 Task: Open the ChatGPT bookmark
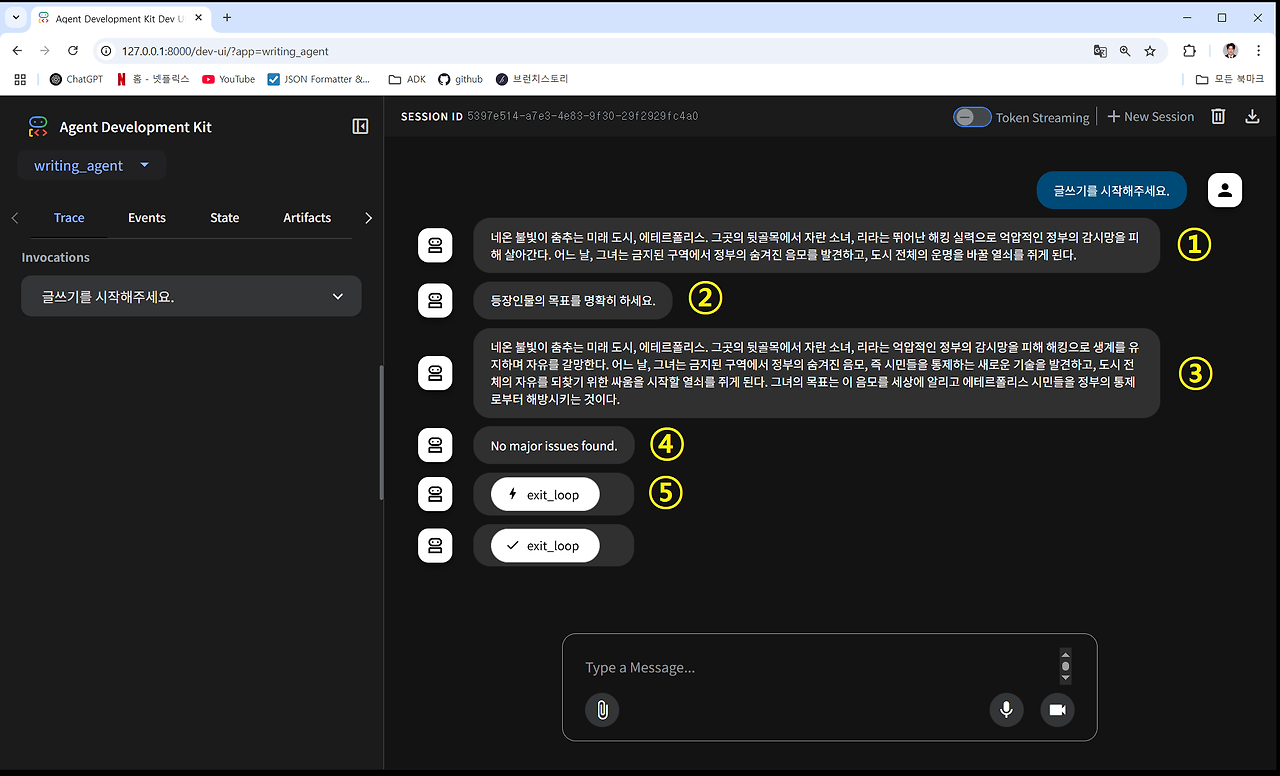pyautogui.click(x=76, y=79)
